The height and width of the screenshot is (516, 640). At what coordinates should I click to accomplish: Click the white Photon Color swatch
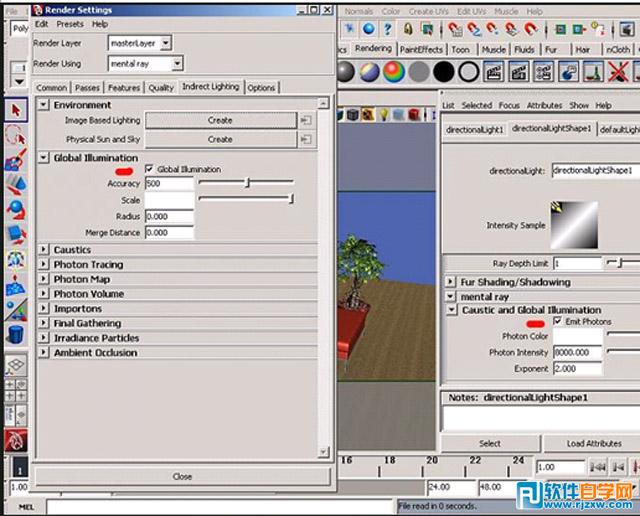tap(578, 336)
